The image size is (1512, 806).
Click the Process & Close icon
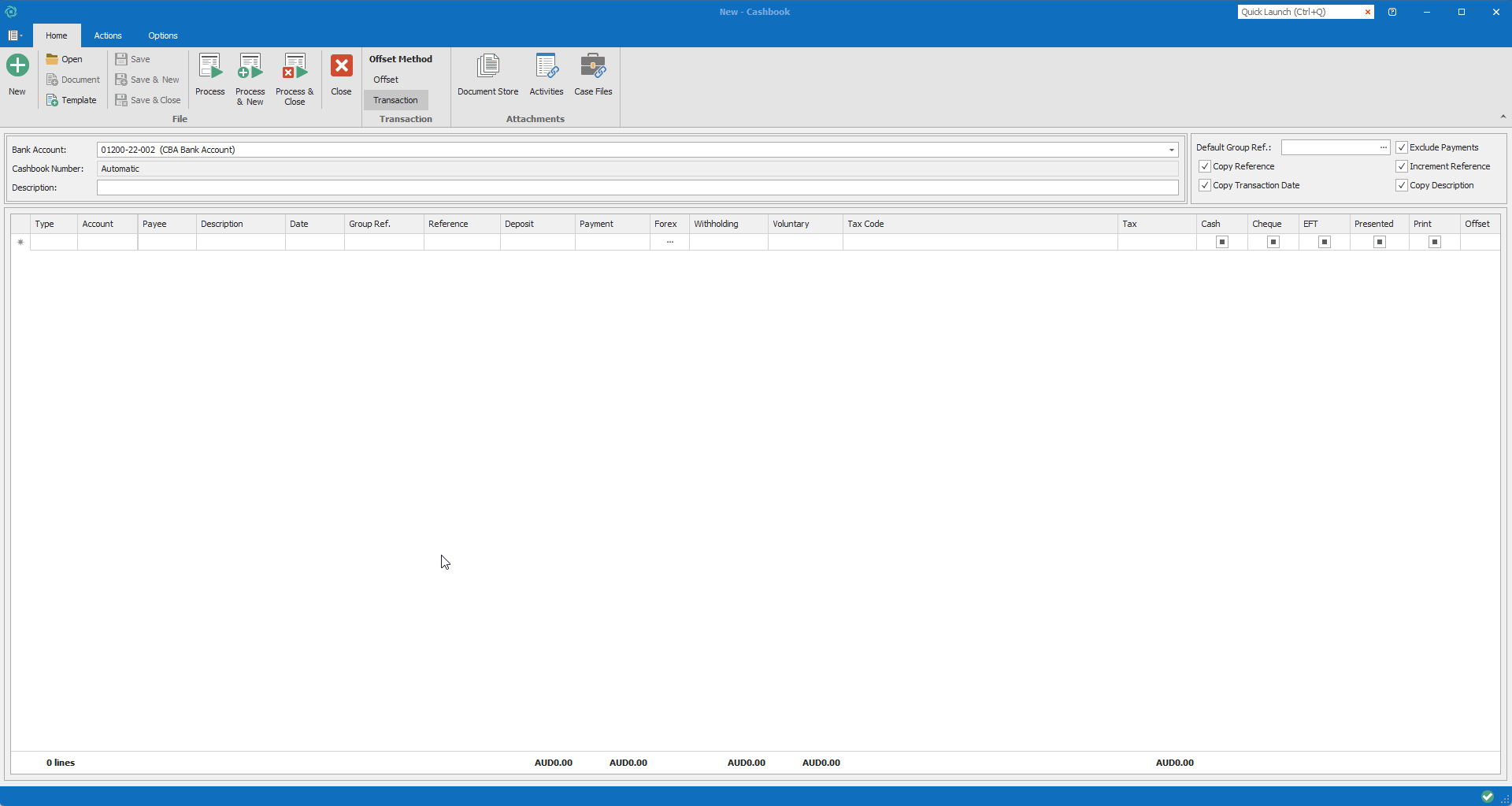click(x=295, y=68)
